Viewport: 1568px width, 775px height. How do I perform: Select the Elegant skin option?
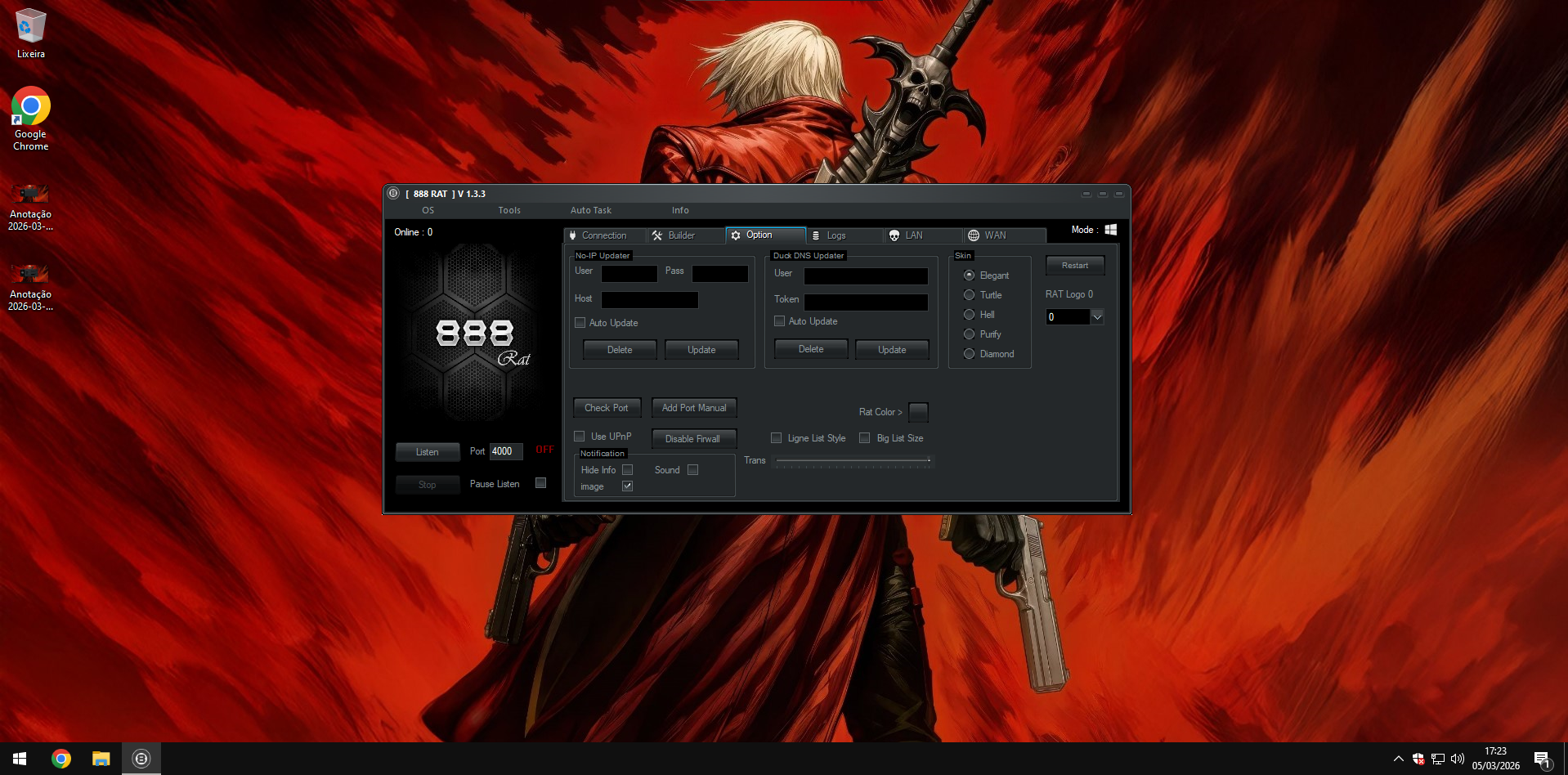point(970,276)
